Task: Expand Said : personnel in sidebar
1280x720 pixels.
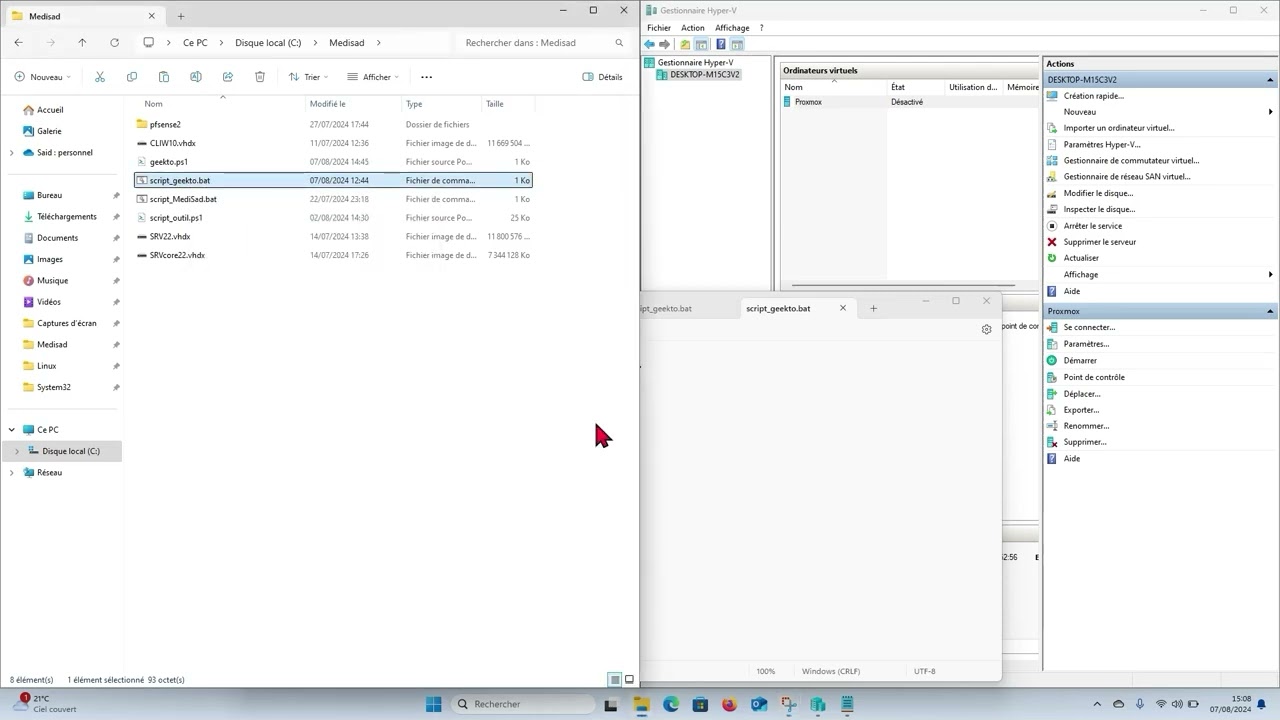Action: [x=11, y=152]
